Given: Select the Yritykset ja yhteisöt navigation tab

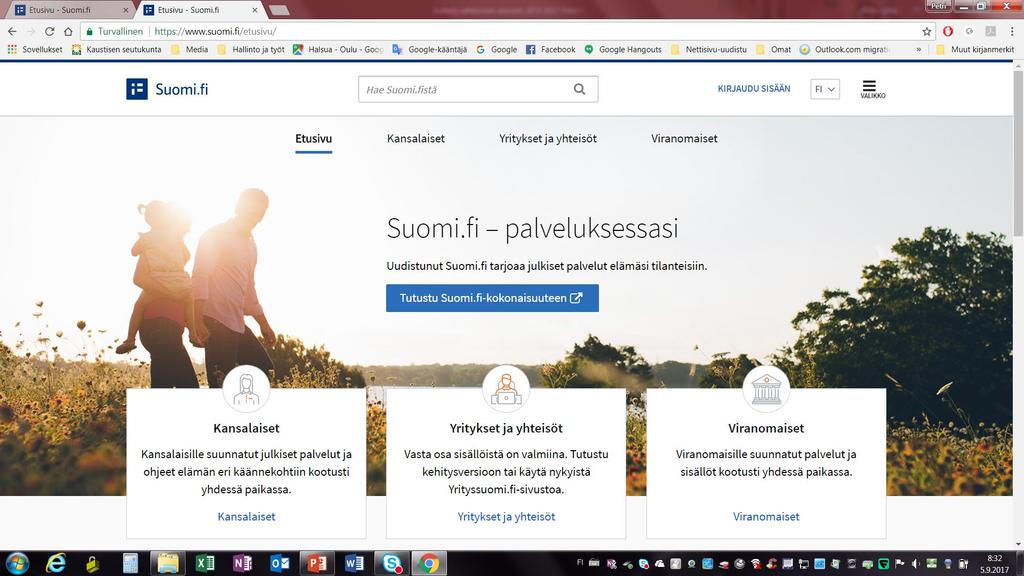Looking at the screenshot, I should coord(548,138).
